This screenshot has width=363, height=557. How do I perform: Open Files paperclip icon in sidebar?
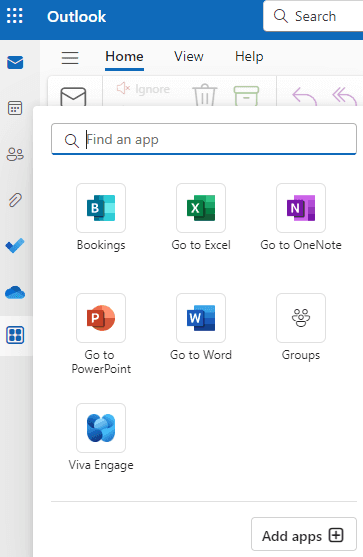[x=15, y=200]
